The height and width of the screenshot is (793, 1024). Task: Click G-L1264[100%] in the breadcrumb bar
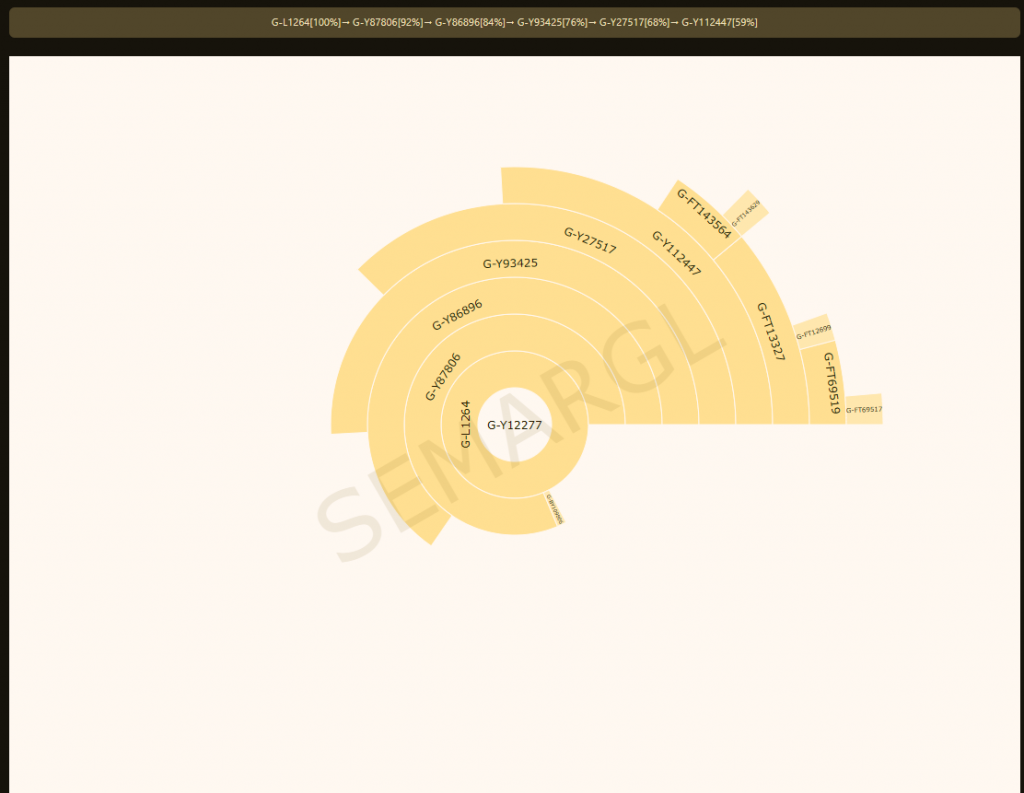click(306, 23)
